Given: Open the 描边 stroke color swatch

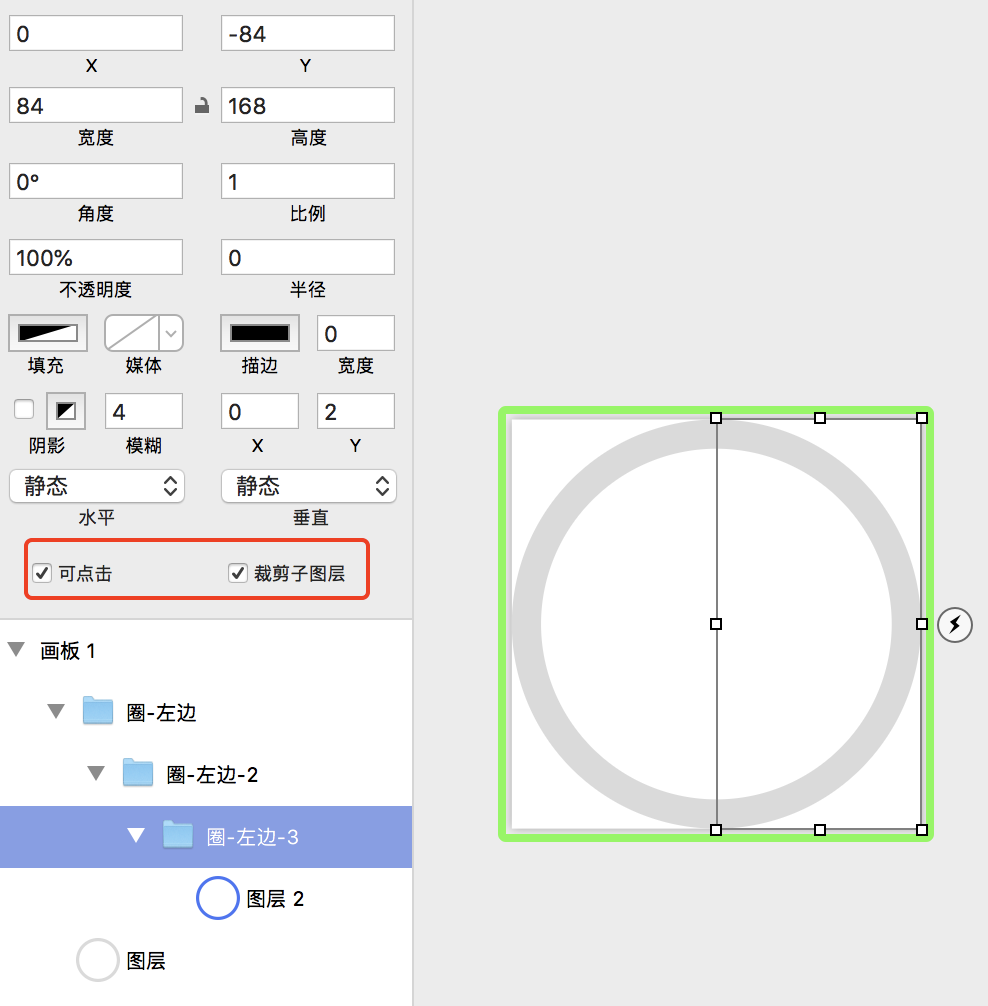Looking at the screenshot, I should click(260, 333).
